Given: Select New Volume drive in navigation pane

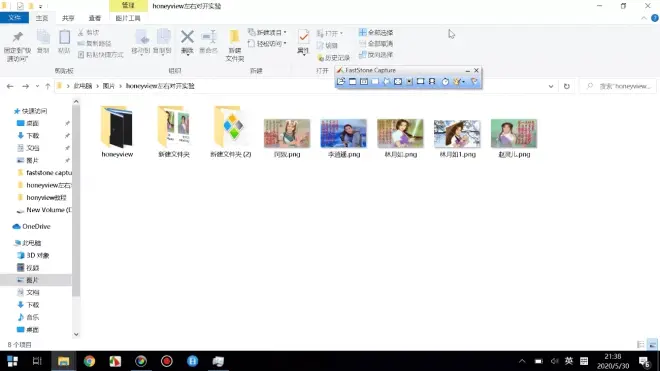Looking at the screenshot, I should point(44,210).
